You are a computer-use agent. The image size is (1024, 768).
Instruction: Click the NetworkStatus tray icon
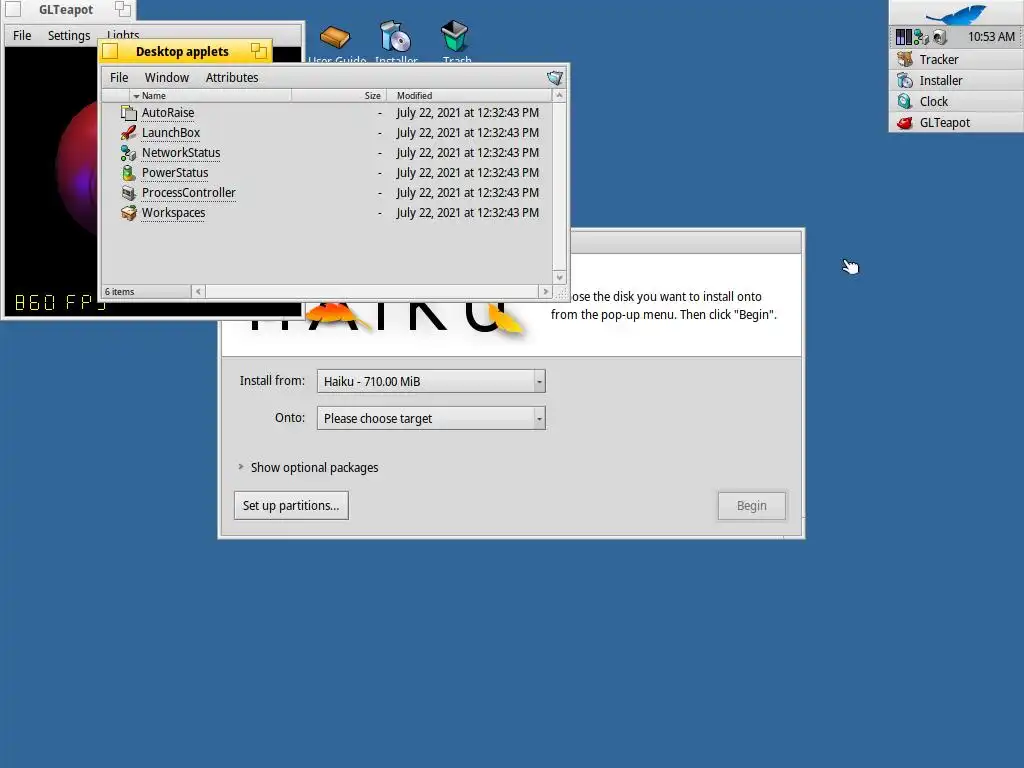pos(921,37)
